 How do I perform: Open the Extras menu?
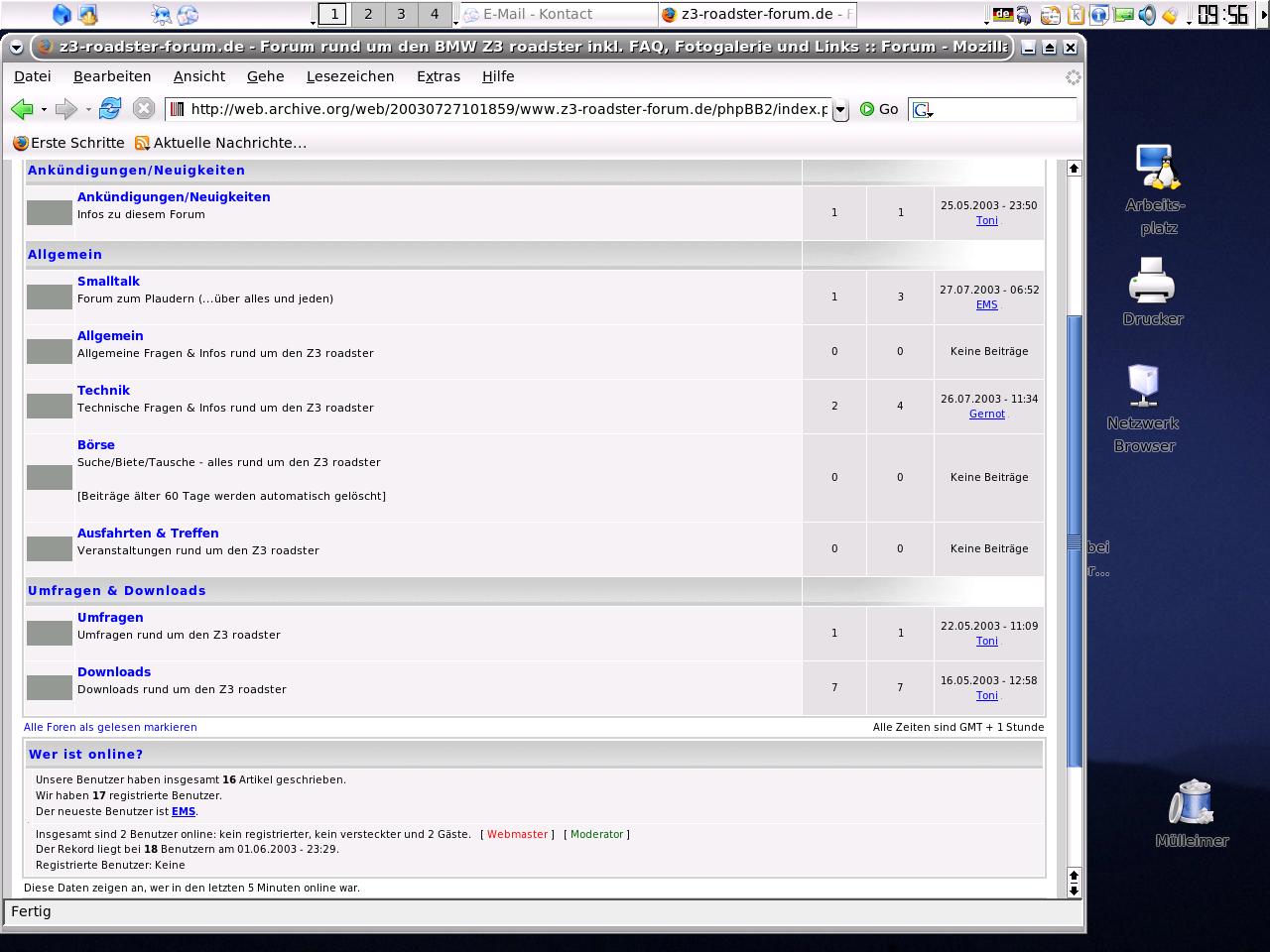coord(438,76)
